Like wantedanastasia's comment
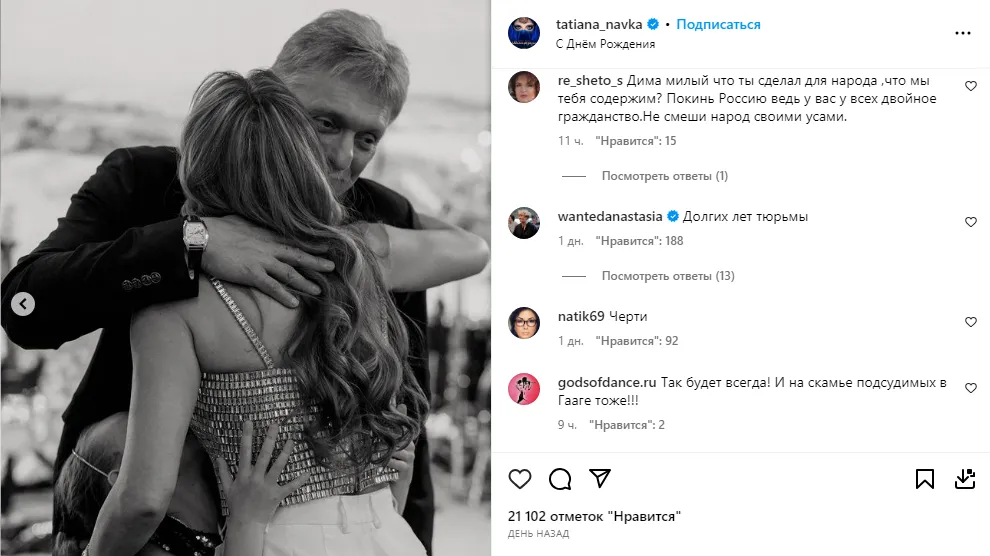990x556 pixels. pos(970,222)
